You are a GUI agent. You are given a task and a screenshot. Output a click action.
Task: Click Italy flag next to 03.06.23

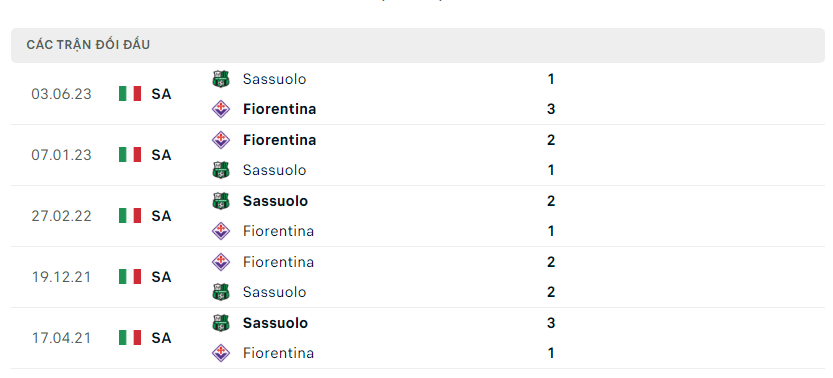click(x=130, y=94)
